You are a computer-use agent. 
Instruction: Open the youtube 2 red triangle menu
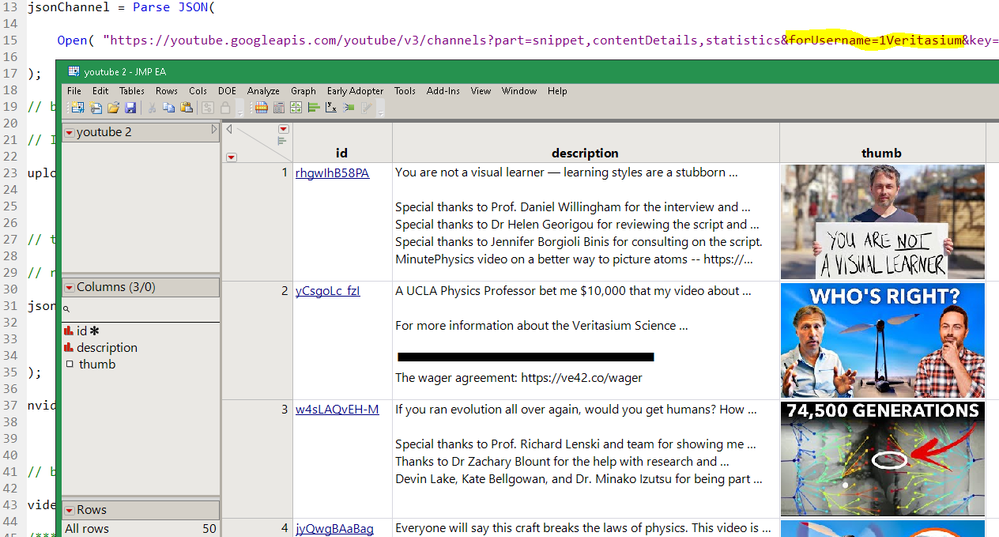click(69, 132)
